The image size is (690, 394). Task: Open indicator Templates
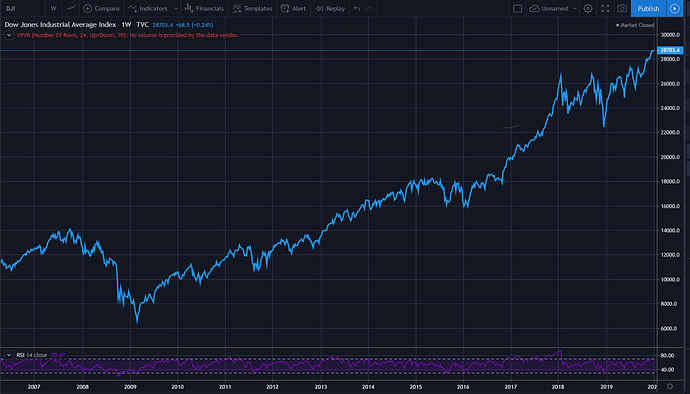[253, 8]
